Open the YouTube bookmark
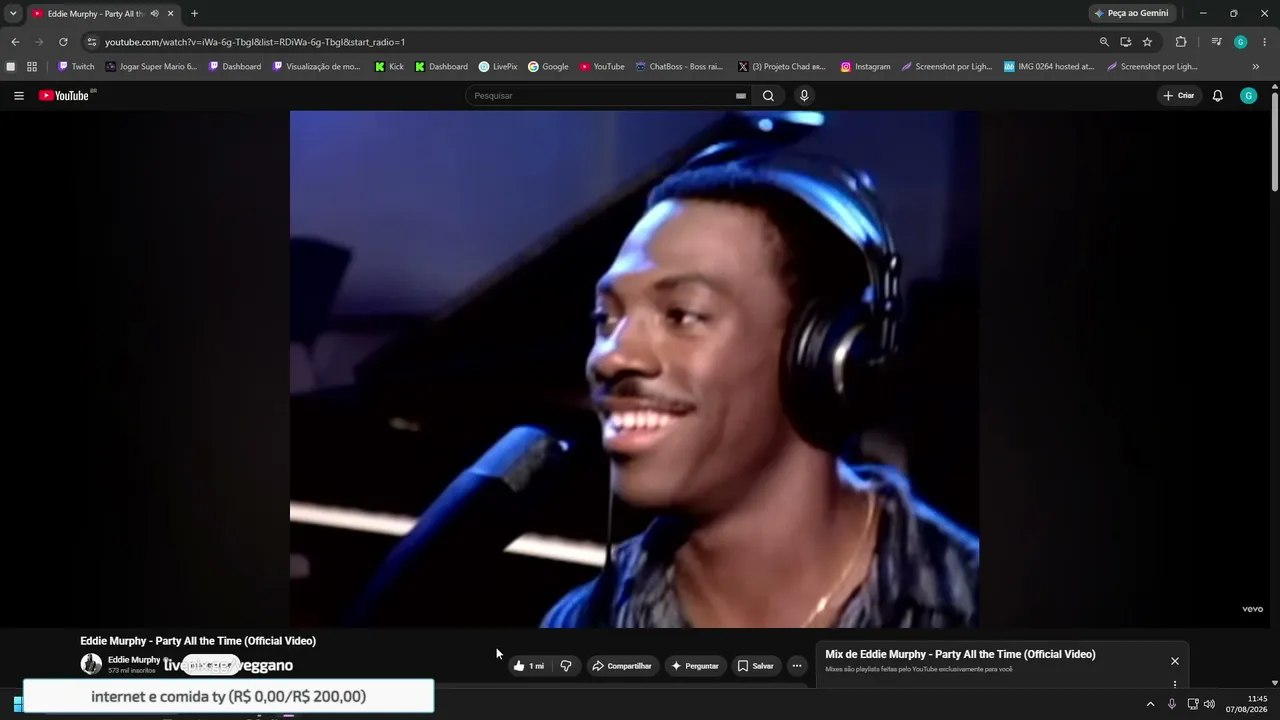This screenshot has height=720, width=1280. pos(602,67)
